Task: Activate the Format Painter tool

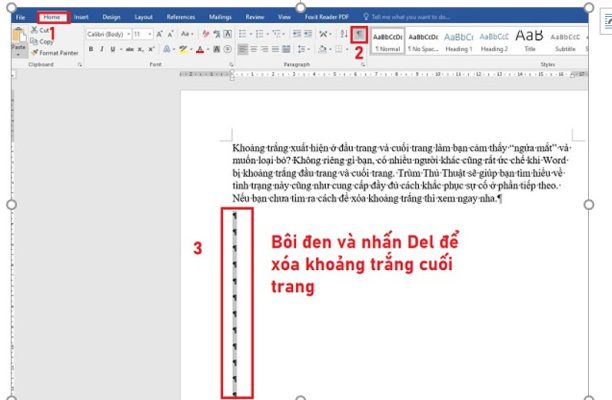Action: tap(55, 52)
